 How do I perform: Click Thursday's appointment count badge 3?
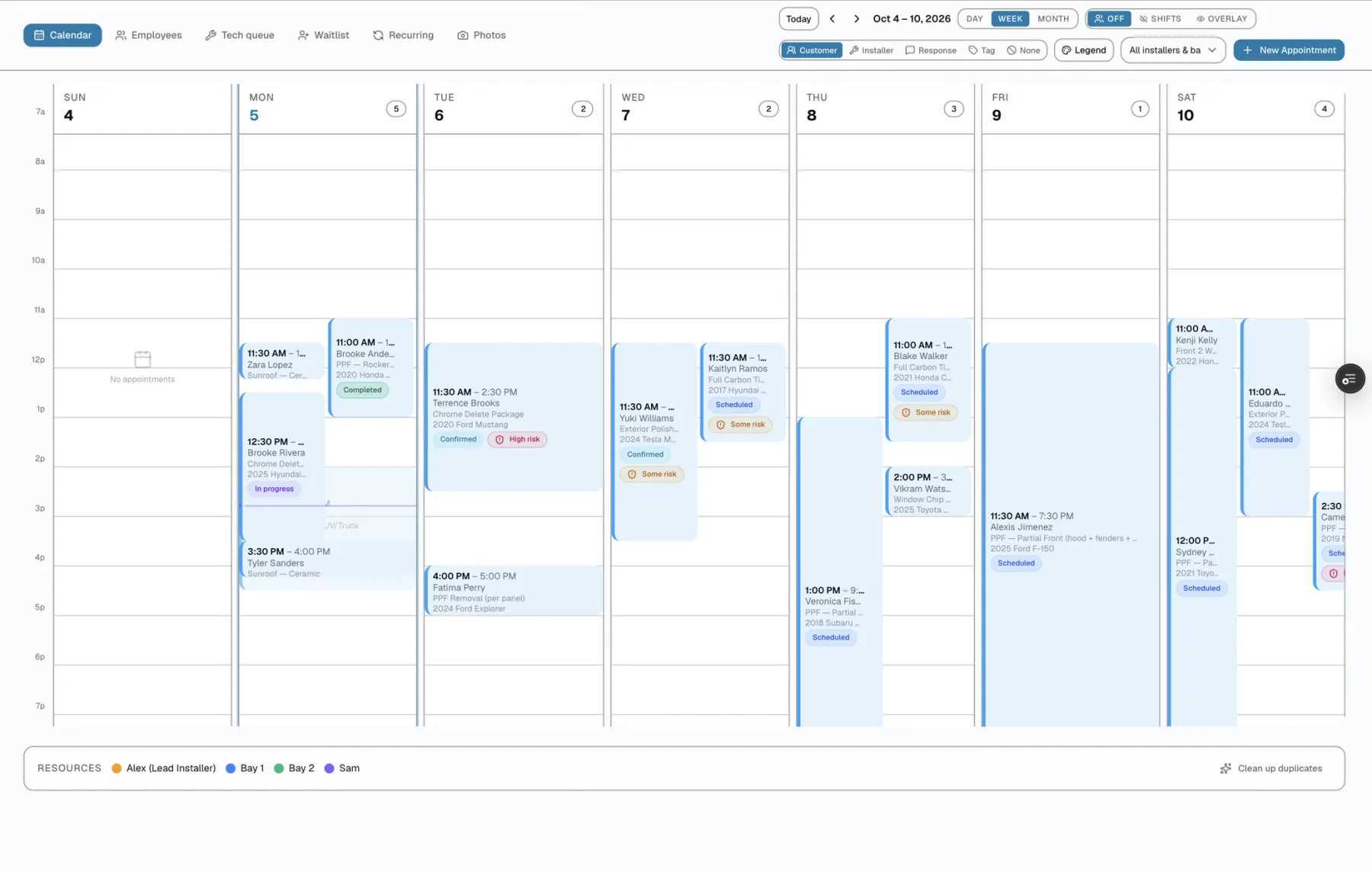click(x=954, y=109)
